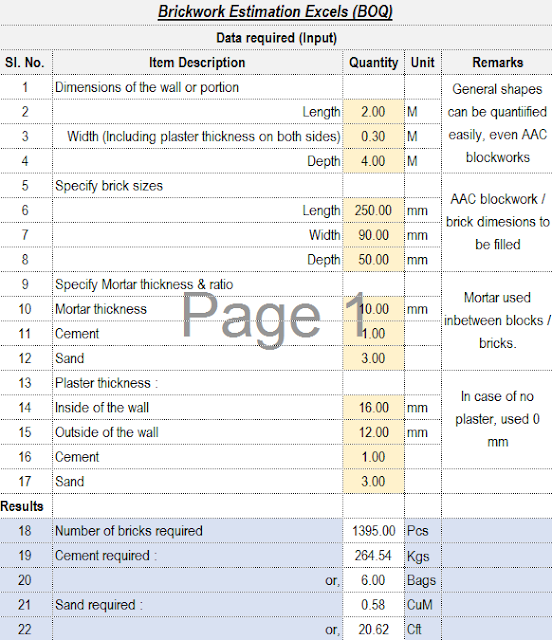Click the Cft unit cell
This screenshot has height=640, width=552.
(x=423, y=629)
